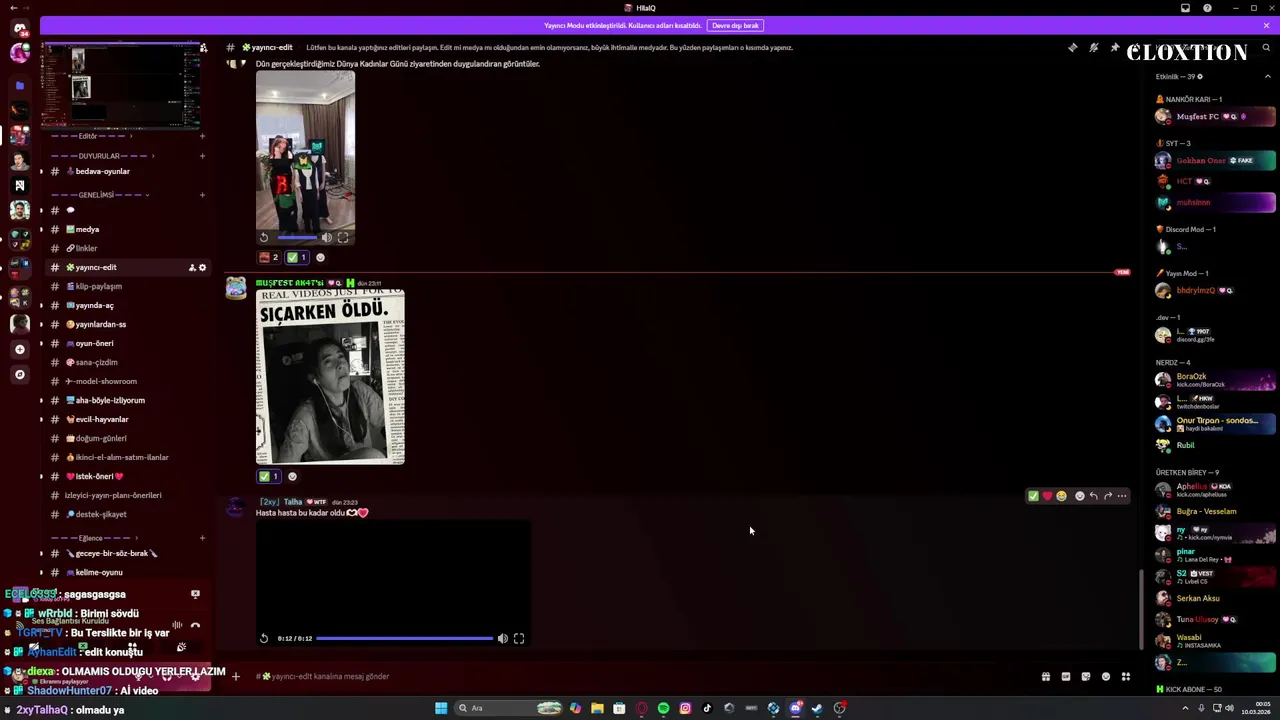
Task: Add channel to Eğlence category plus
Action: click(x=202, y=538)
